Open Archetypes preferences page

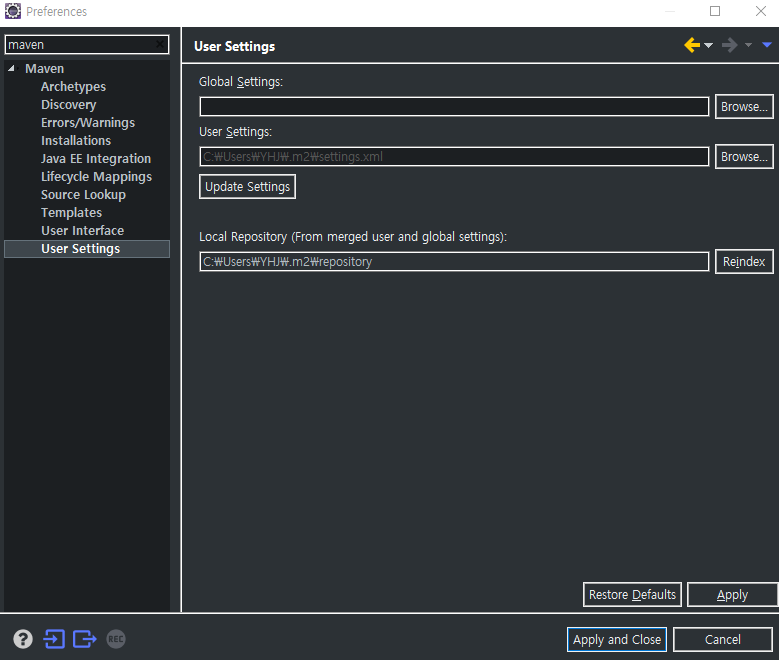pos(74,86)
